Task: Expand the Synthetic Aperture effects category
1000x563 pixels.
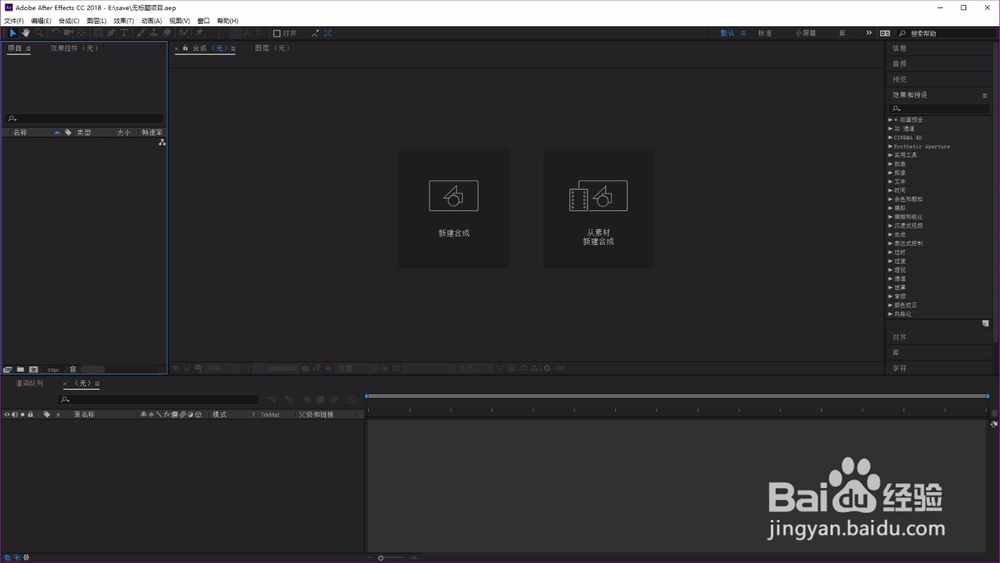Action: [890, 147]
